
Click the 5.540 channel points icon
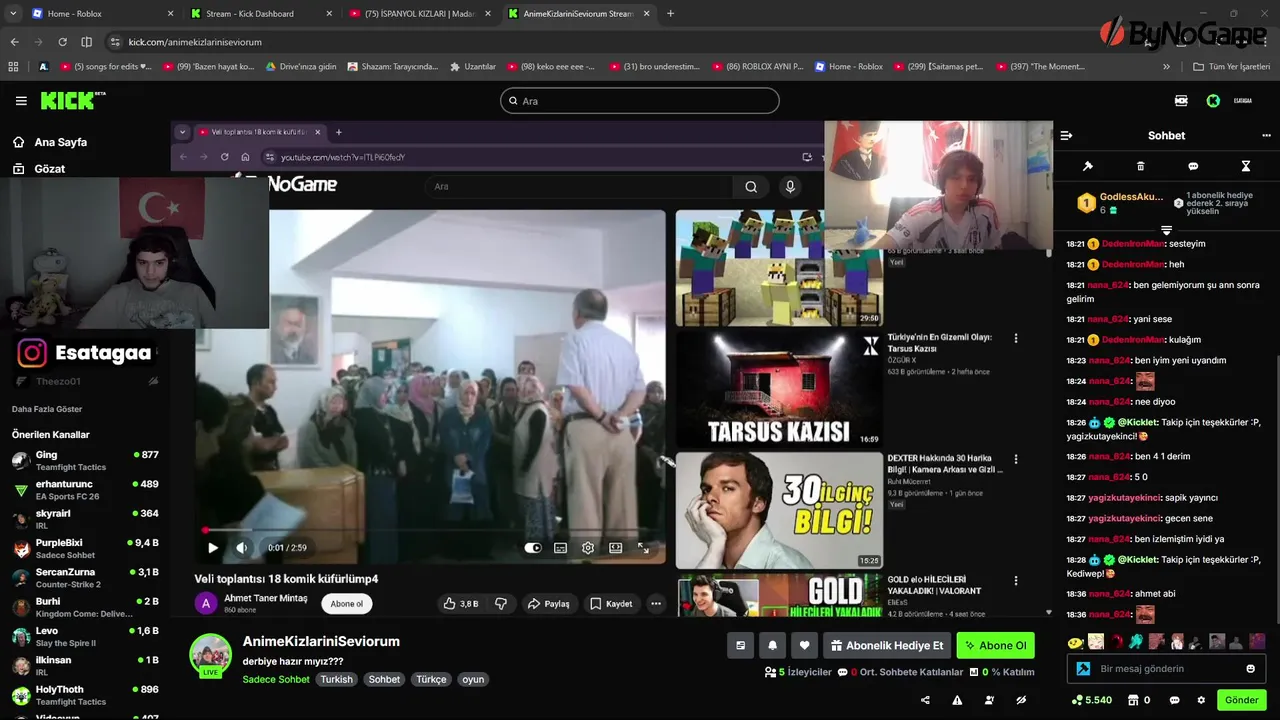[1091, 700]
